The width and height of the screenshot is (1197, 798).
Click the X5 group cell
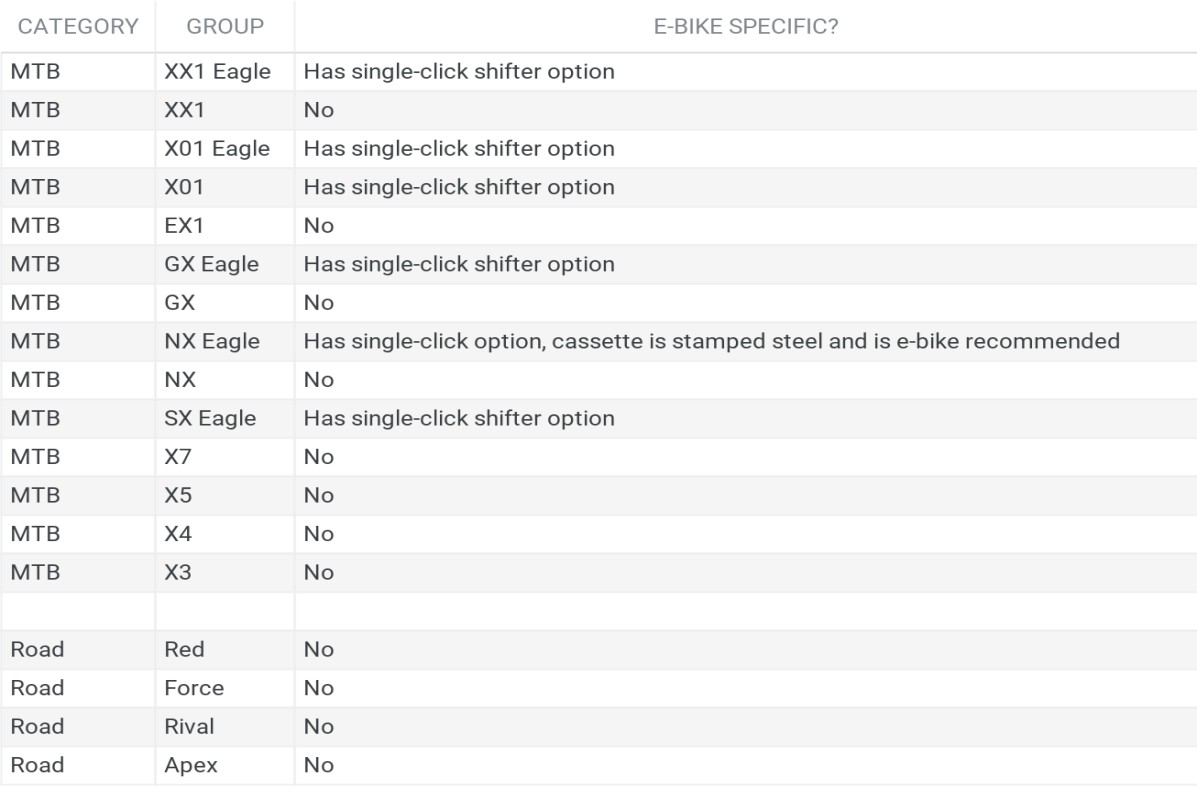click(x=225, y=496)
